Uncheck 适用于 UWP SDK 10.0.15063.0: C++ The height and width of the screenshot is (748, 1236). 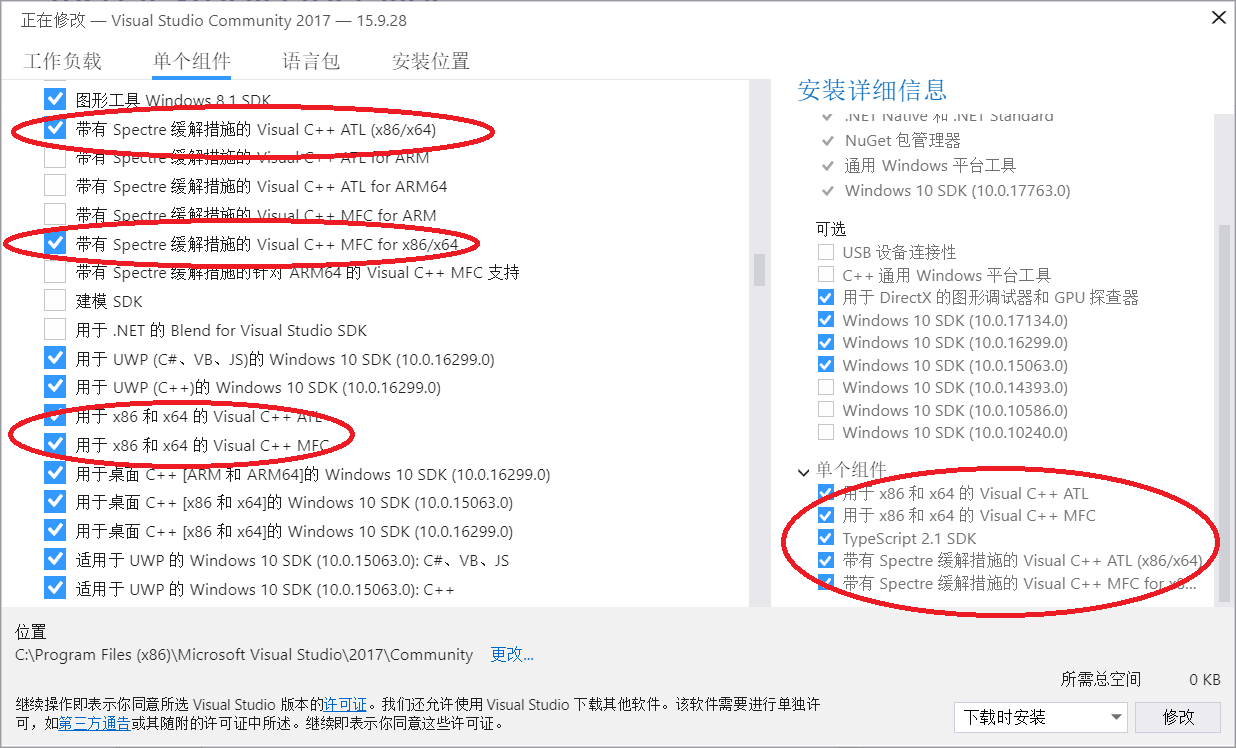pyautogui.click(x=55, y=589)
